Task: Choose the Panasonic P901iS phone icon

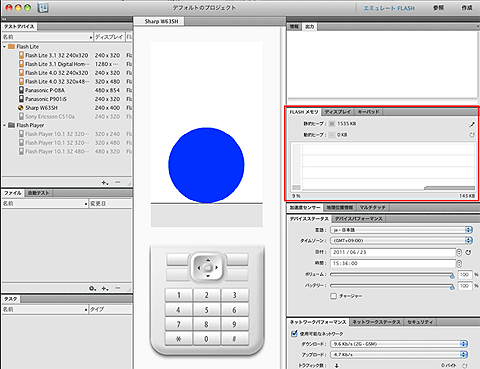Action: click(x=21, y=99)
